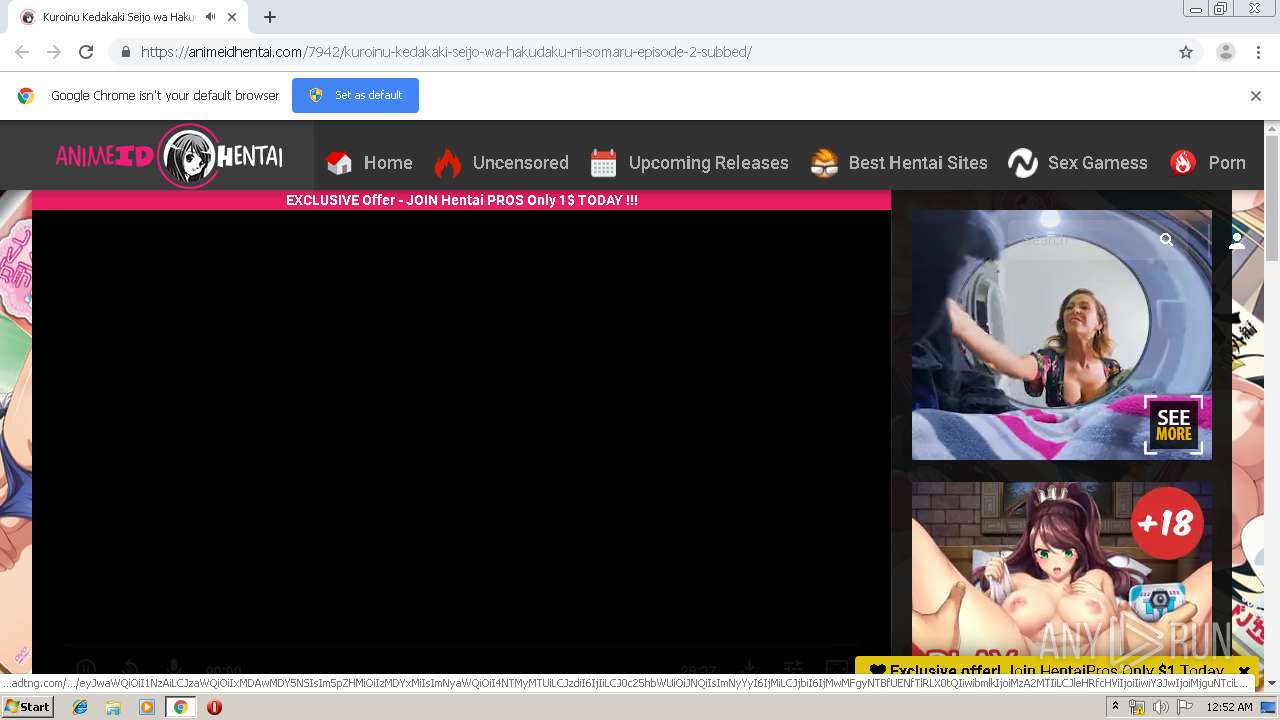1280x720 pixels.
Task: Click the tray network monitor icon
Action: point(1137,707)
